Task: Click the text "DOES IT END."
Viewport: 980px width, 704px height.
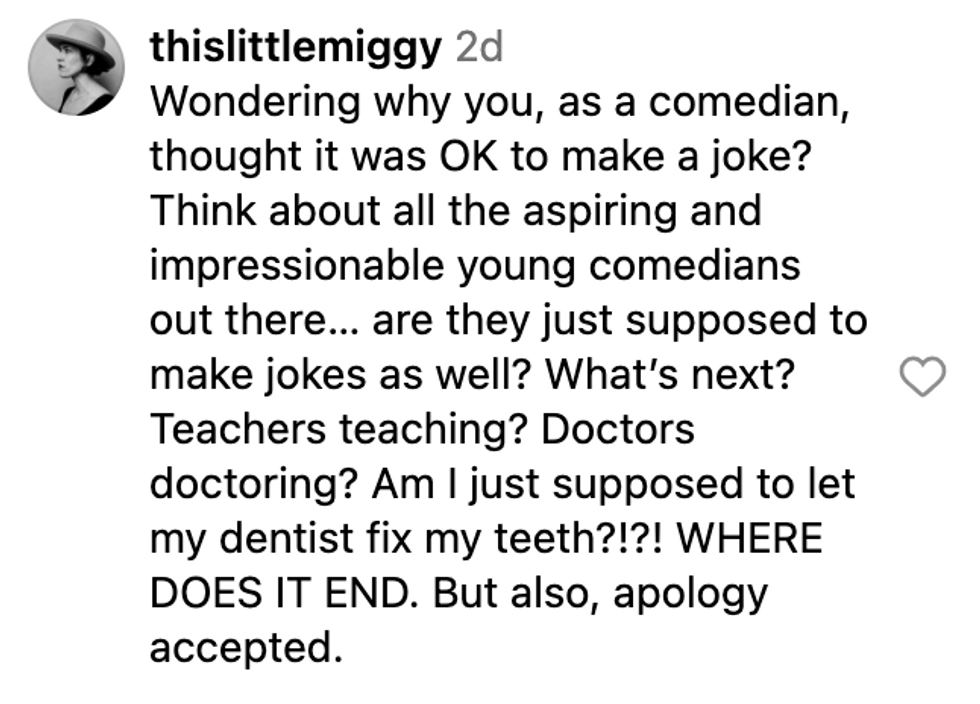Action: (283, 593)
